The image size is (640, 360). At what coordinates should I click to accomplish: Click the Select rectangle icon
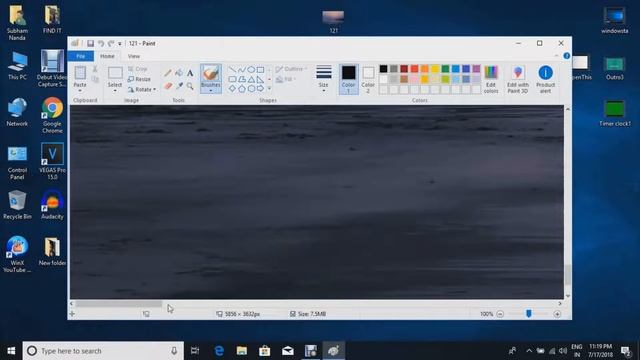[115, 73]
